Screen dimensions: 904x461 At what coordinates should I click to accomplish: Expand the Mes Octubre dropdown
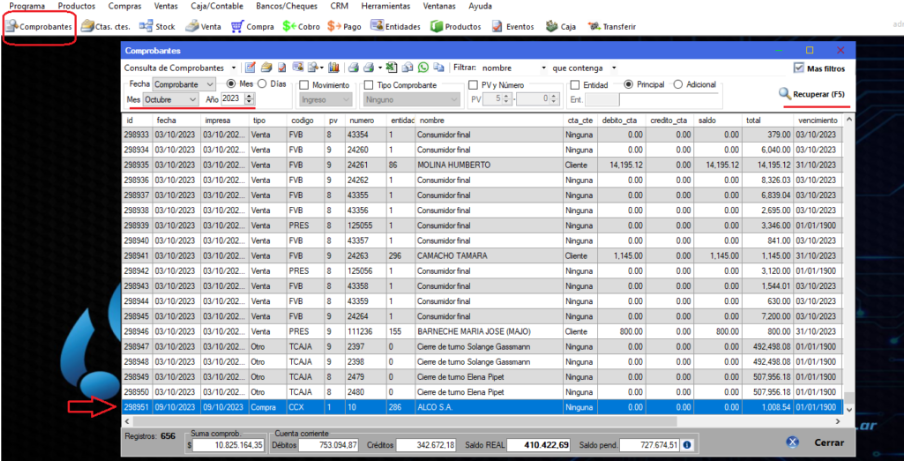coord(193,100)
